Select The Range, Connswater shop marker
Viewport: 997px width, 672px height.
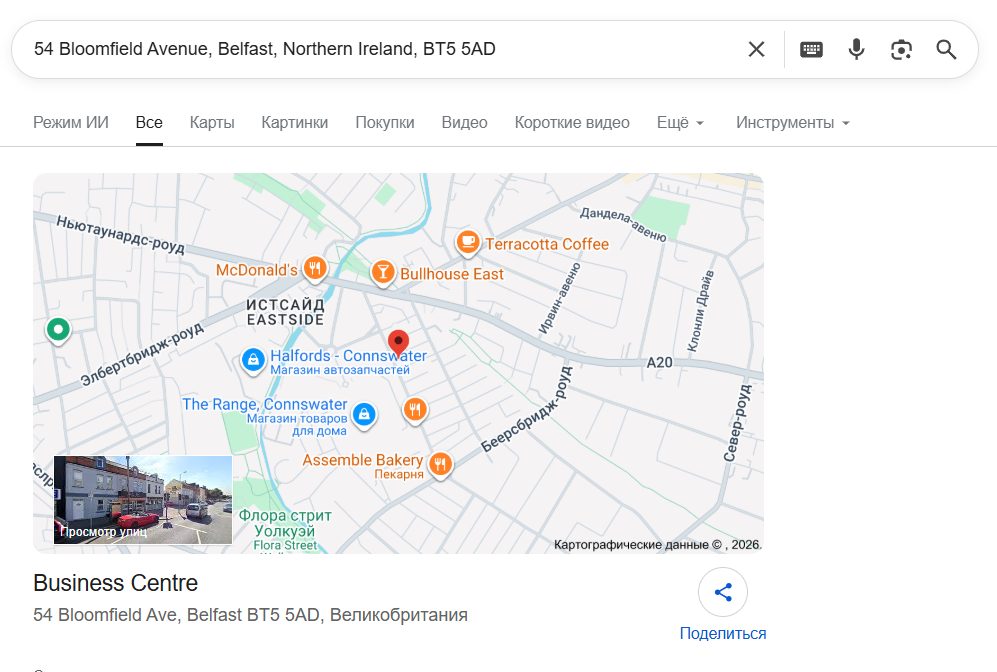[x=364, y=415]
